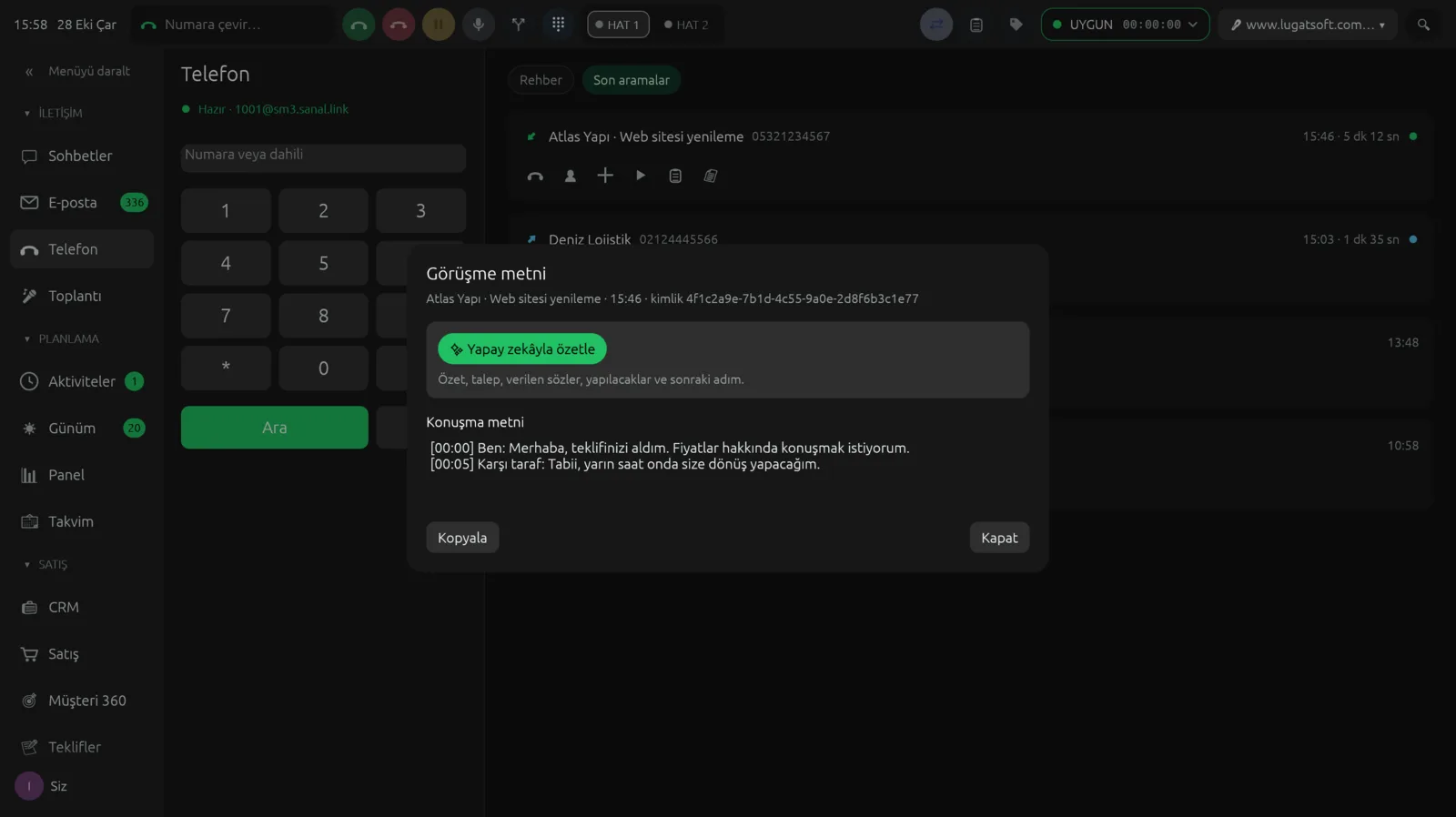Click the green answer call button in top bar
The height and width of the screenshot is (817, 1456).
pos(359,25)
